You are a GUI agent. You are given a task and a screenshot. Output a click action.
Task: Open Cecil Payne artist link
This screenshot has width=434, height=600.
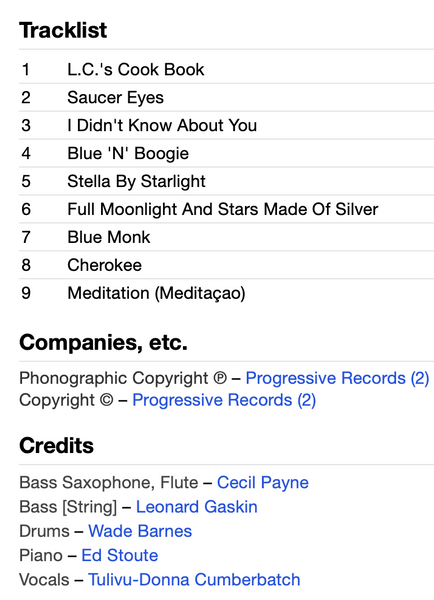click(263, 482)
